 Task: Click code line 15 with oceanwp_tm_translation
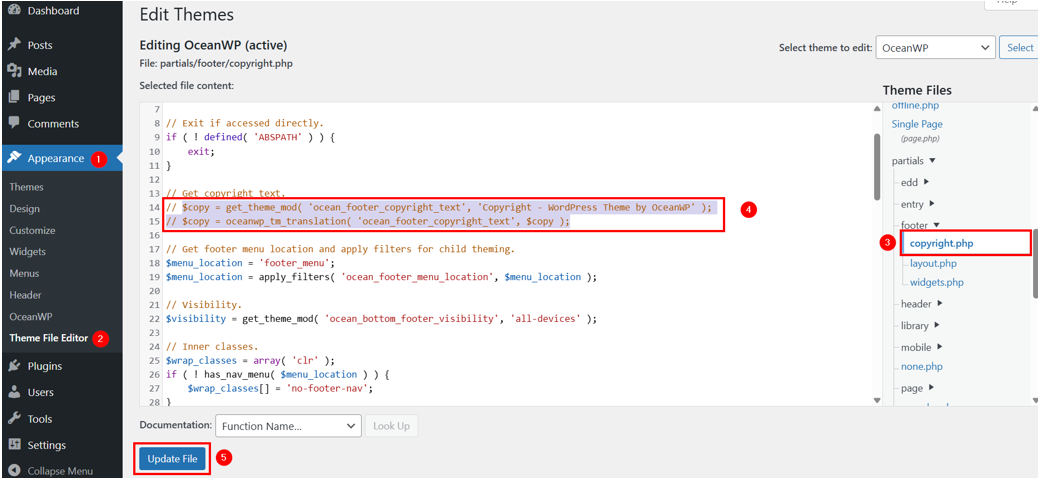pyautogui.click(x=368, y=221)
